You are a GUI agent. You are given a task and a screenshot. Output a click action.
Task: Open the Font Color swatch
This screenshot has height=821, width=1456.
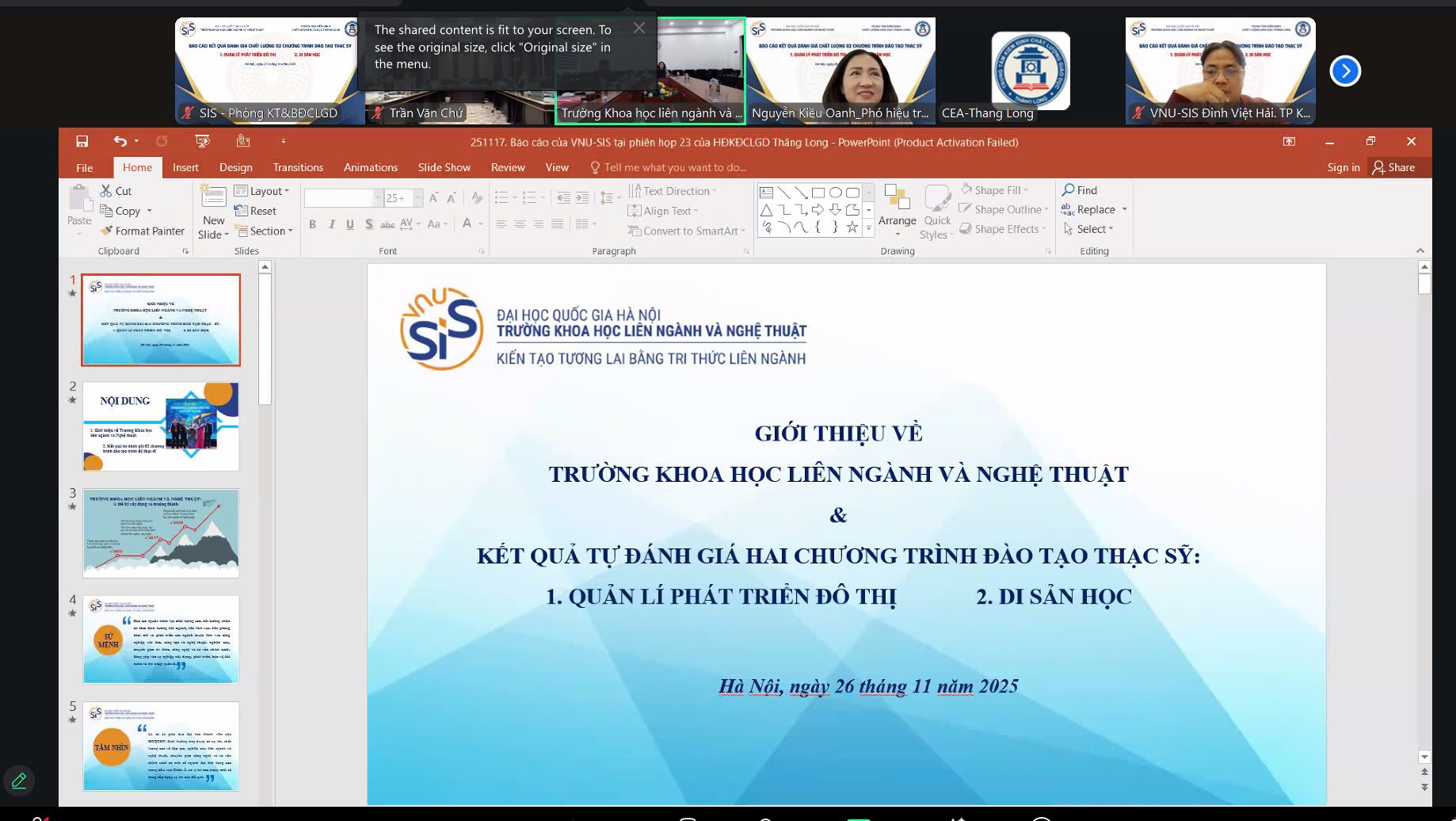click(468, 224)
